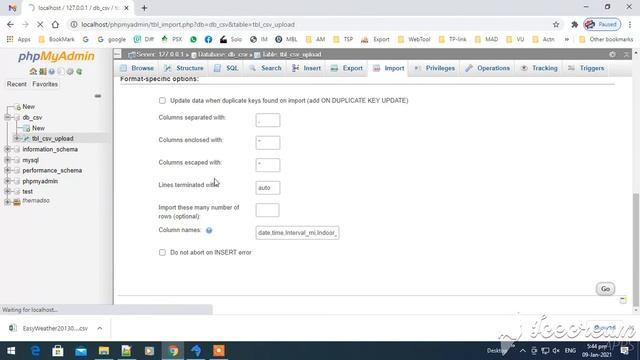Launch Edge from taskbar
This screenshot has width=640, height=360.
[x=35, y=351]
